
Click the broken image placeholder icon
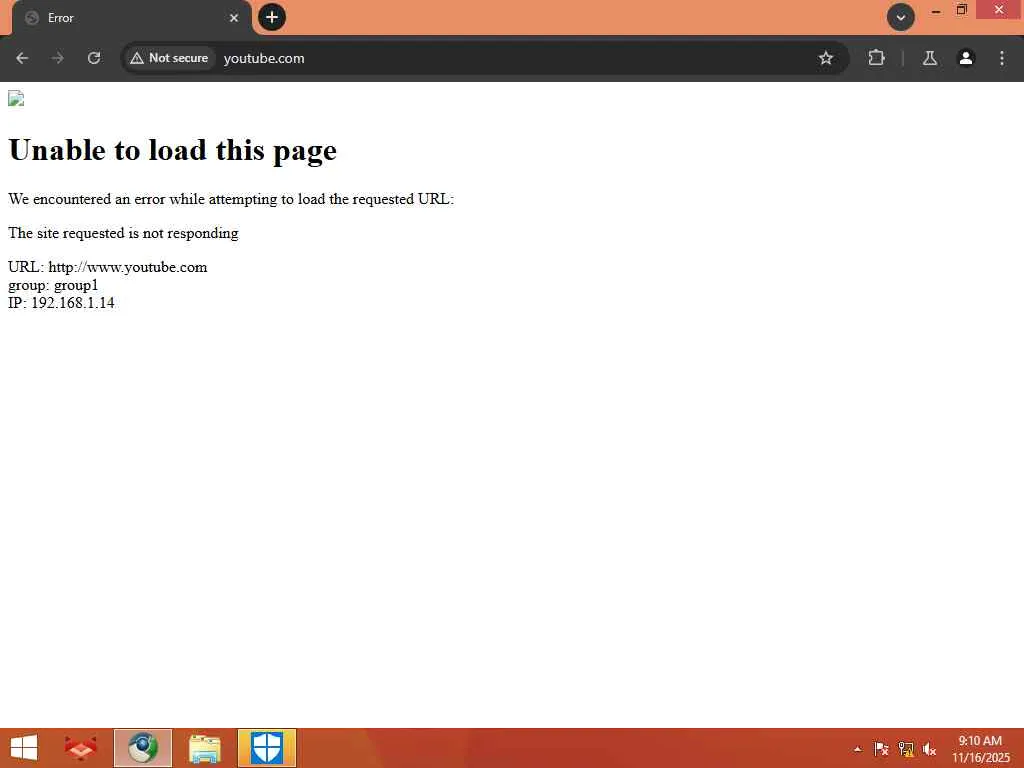[x=16, y=98]
